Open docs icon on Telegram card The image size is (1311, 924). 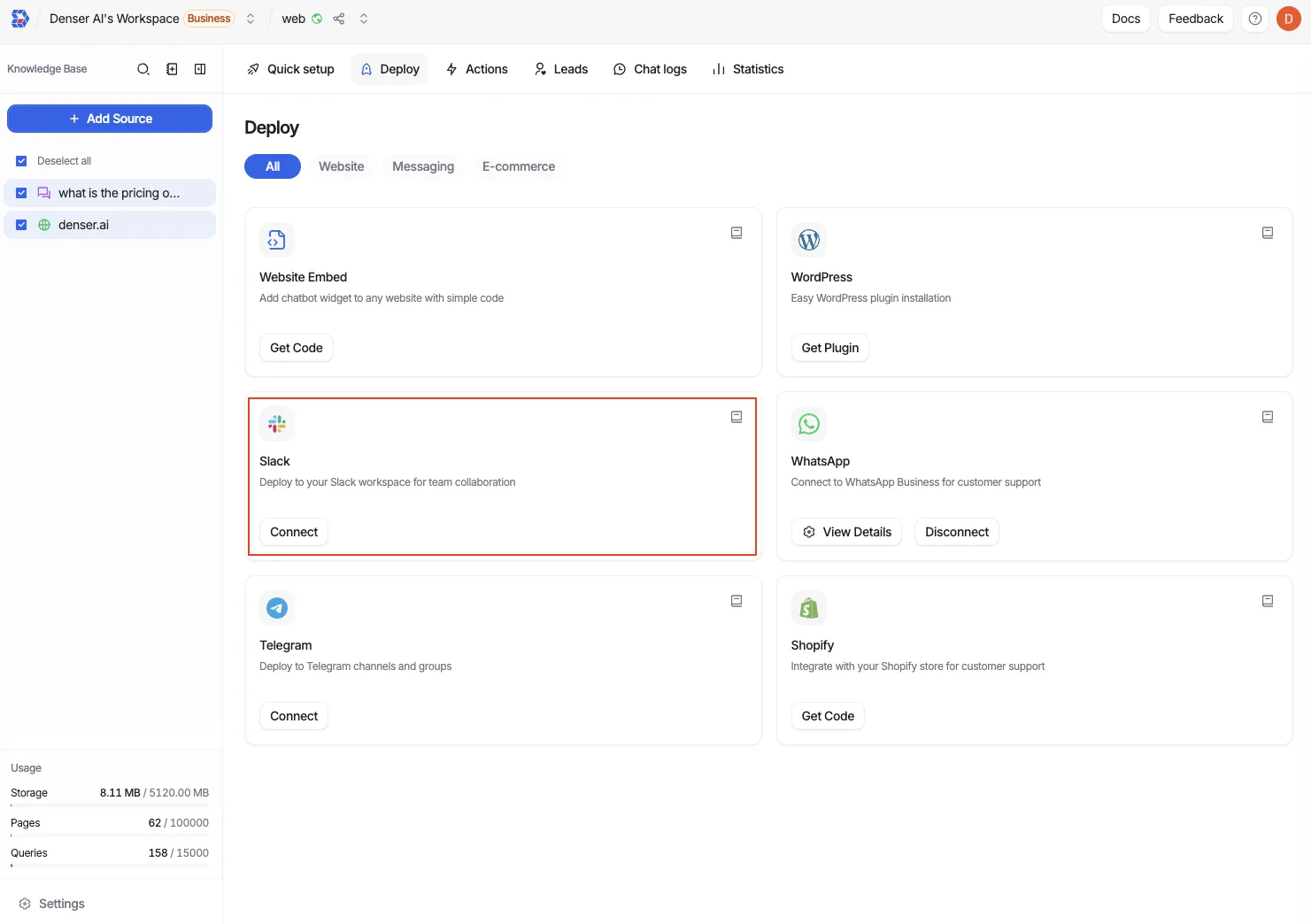(x=736, y=601)
